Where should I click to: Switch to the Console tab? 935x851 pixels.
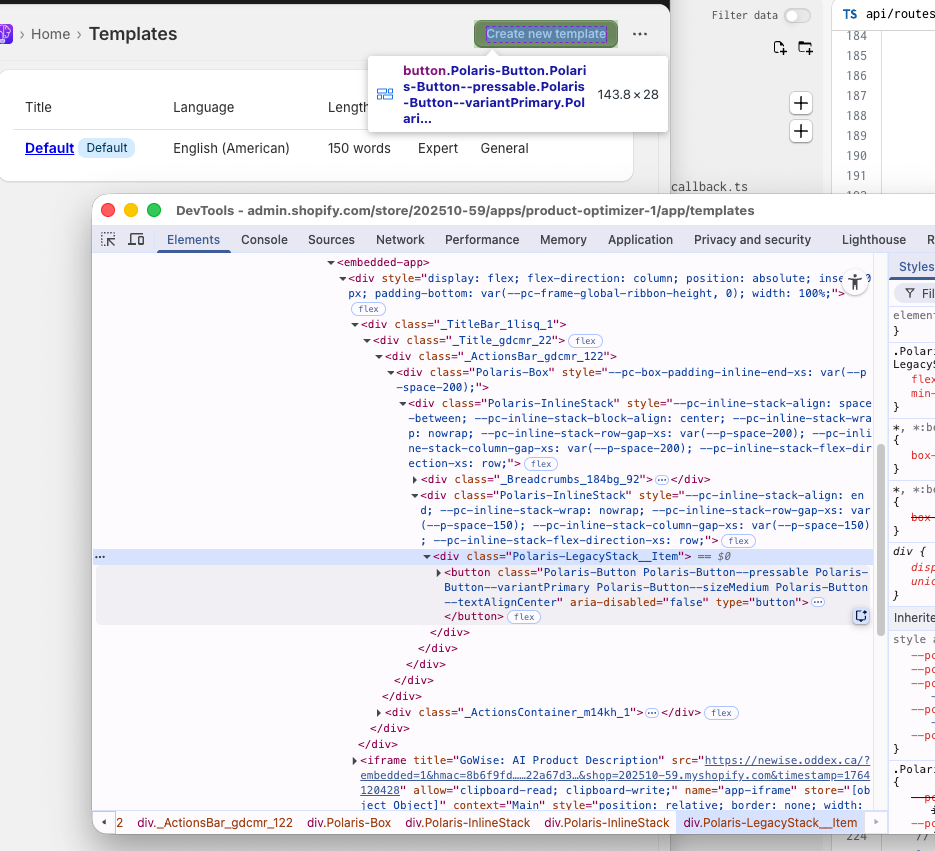[x=264, y=240]
